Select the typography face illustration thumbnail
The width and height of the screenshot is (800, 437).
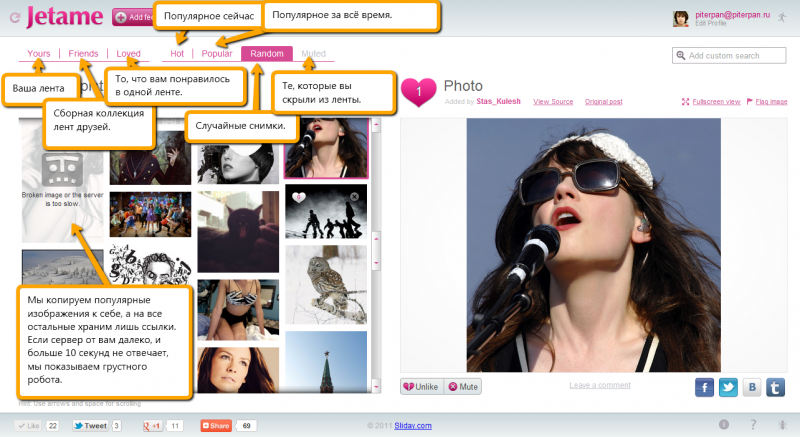pos(151,264)
